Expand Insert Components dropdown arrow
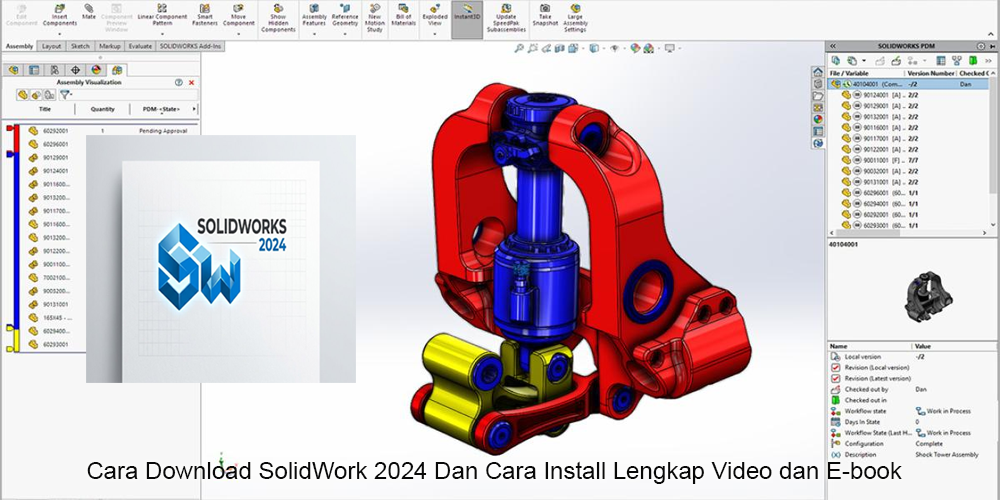The width and height of the screenshot is (1000, 500). (x=59, y=34)
